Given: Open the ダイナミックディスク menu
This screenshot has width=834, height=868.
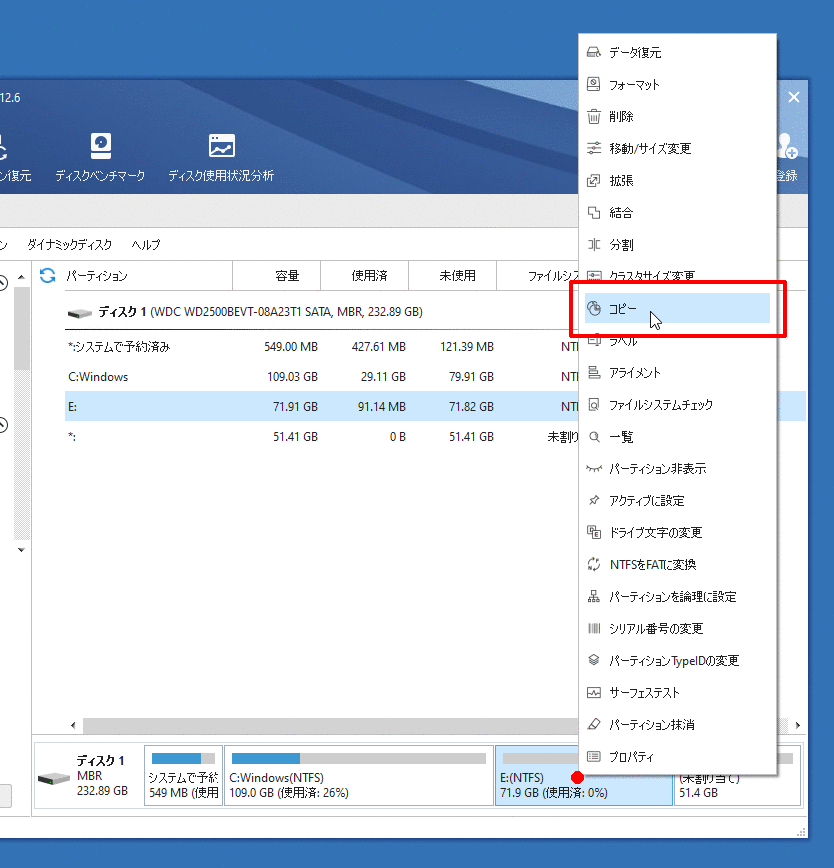Looking at the screenshot, I should pyautogui.click(x=70, y=245).
